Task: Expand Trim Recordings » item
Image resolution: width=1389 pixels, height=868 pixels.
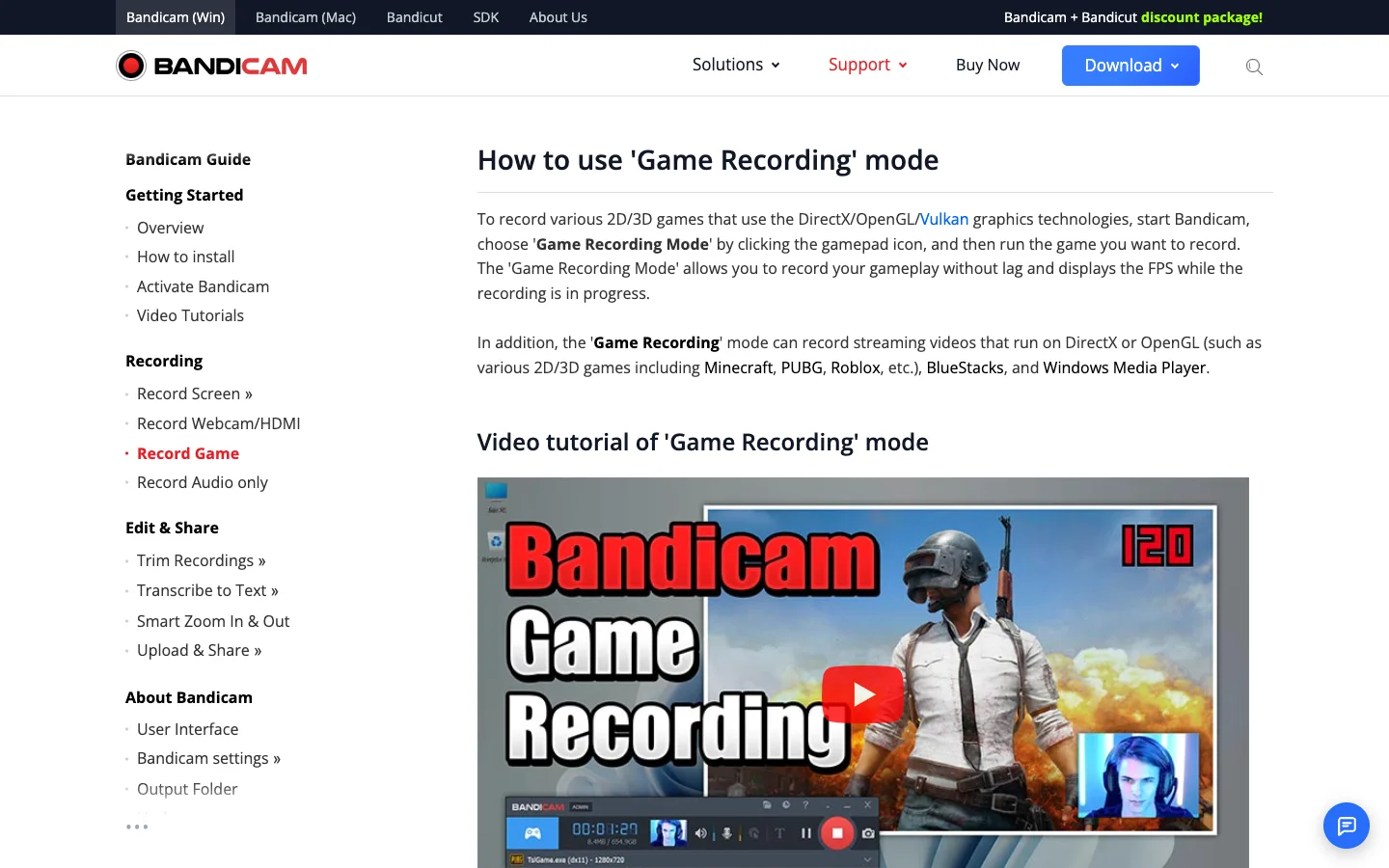Action: 202,560
